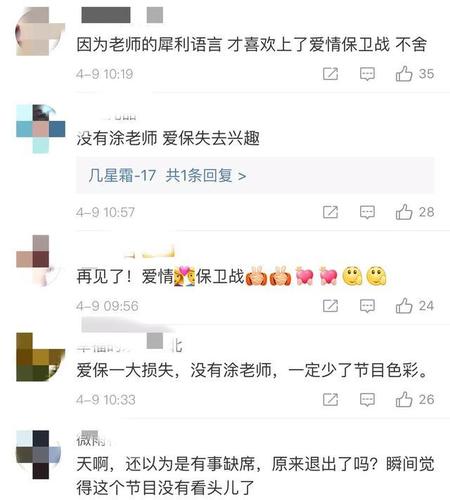The width and height of the screenshot is (450, 500).
Task: View blue pixelated avatar of 没有涂老师 commenter
Action: coord(41,129)
